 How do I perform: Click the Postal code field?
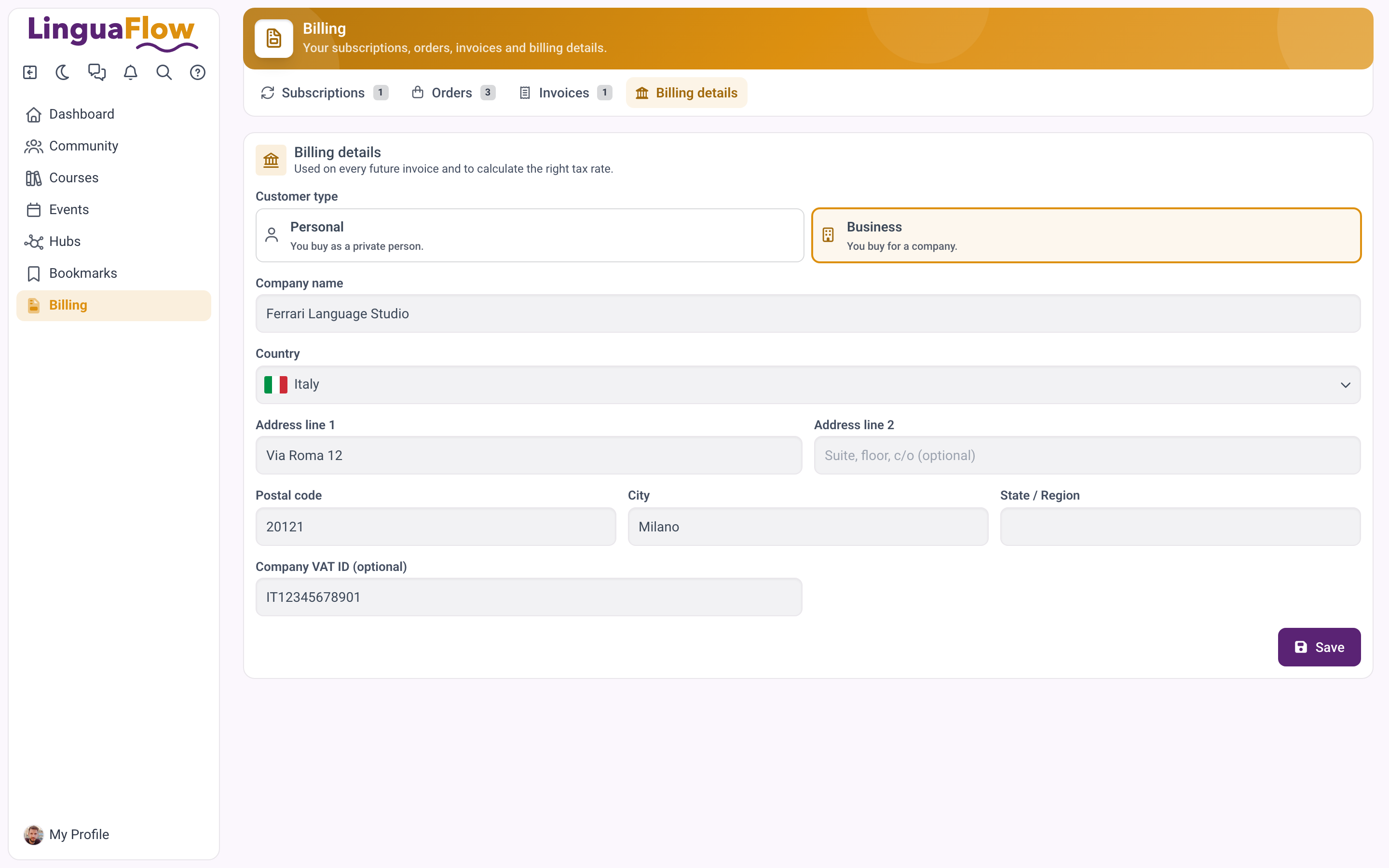[436, 527]
